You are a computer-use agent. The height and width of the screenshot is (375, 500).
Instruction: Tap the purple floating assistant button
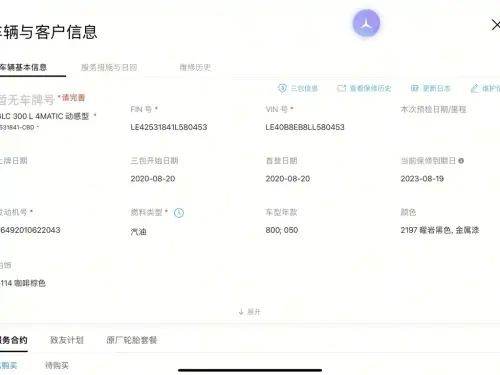click(366, 23)
